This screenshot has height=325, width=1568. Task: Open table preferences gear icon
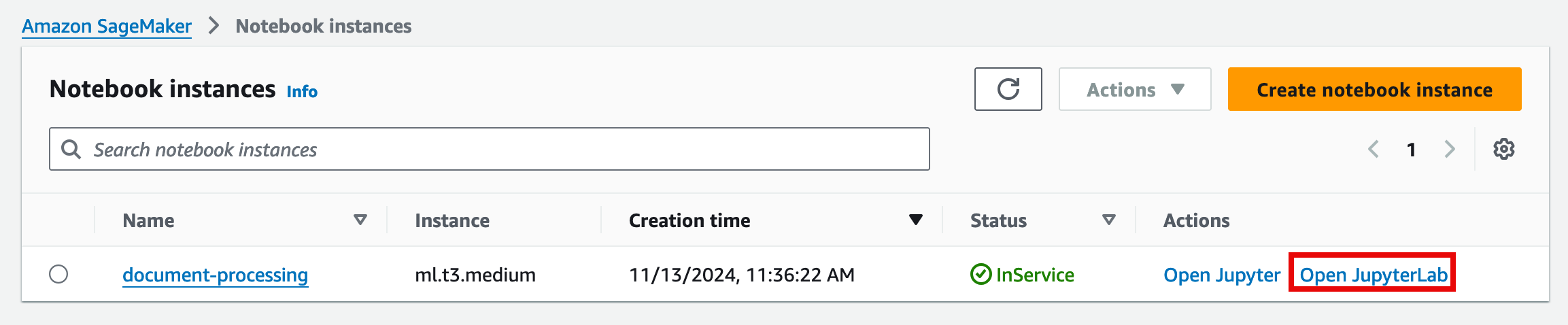1503,149
